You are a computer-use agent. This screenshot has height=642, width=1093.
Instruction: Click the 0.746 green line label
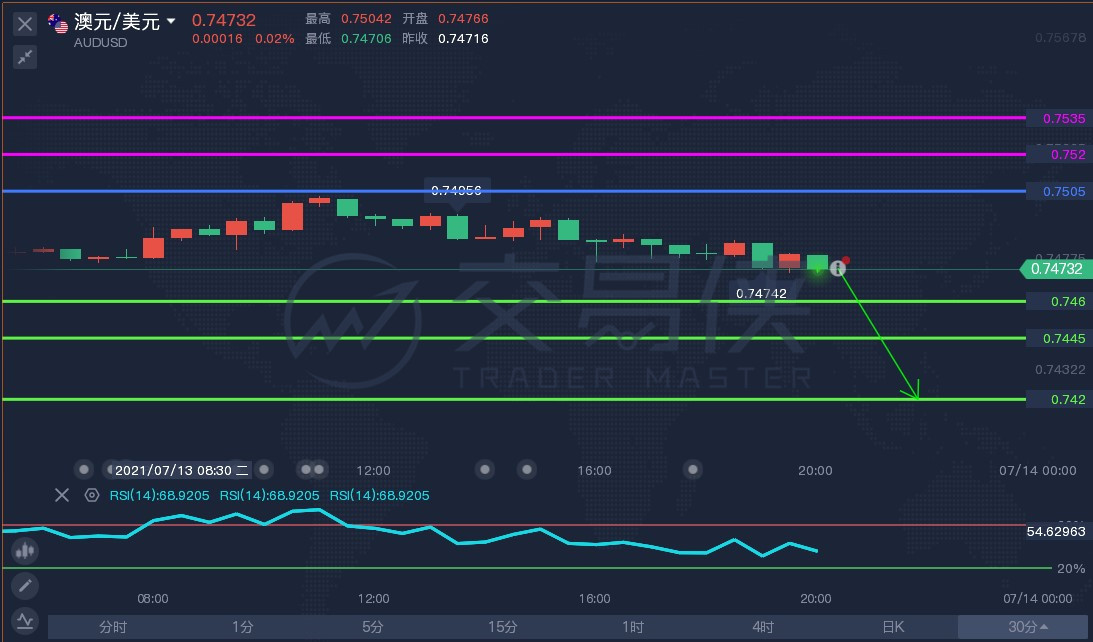click(x=1061, y=301)
